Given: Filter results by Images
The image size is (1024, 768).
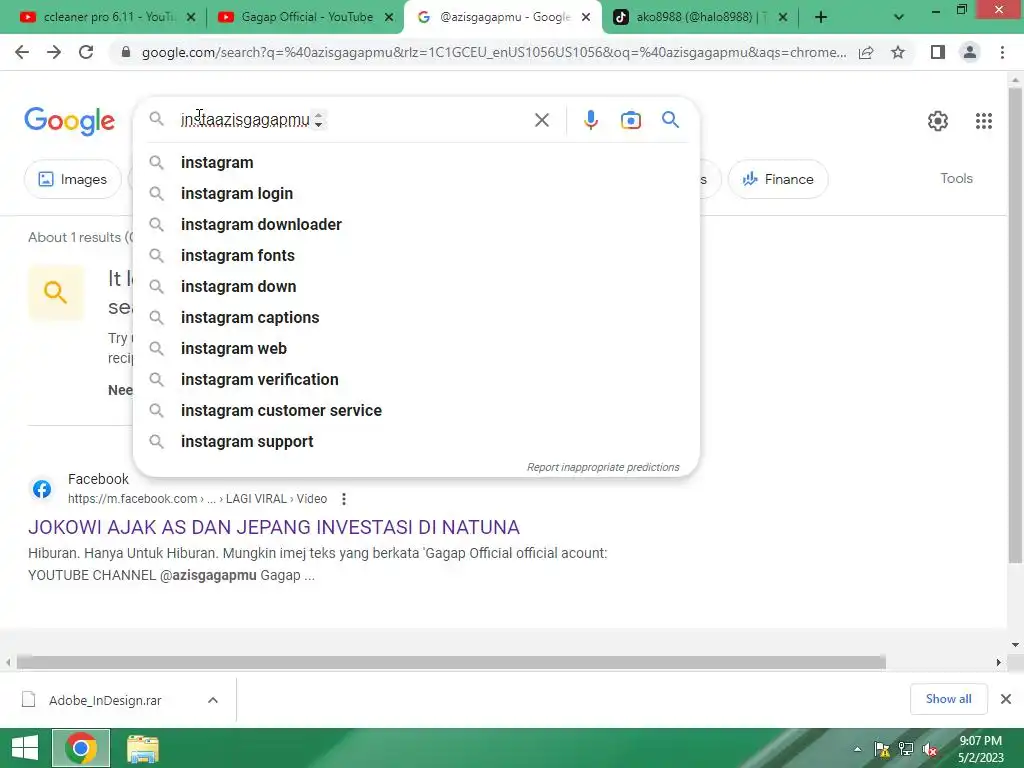Looking at the screenshot, I should pos(72,179).
